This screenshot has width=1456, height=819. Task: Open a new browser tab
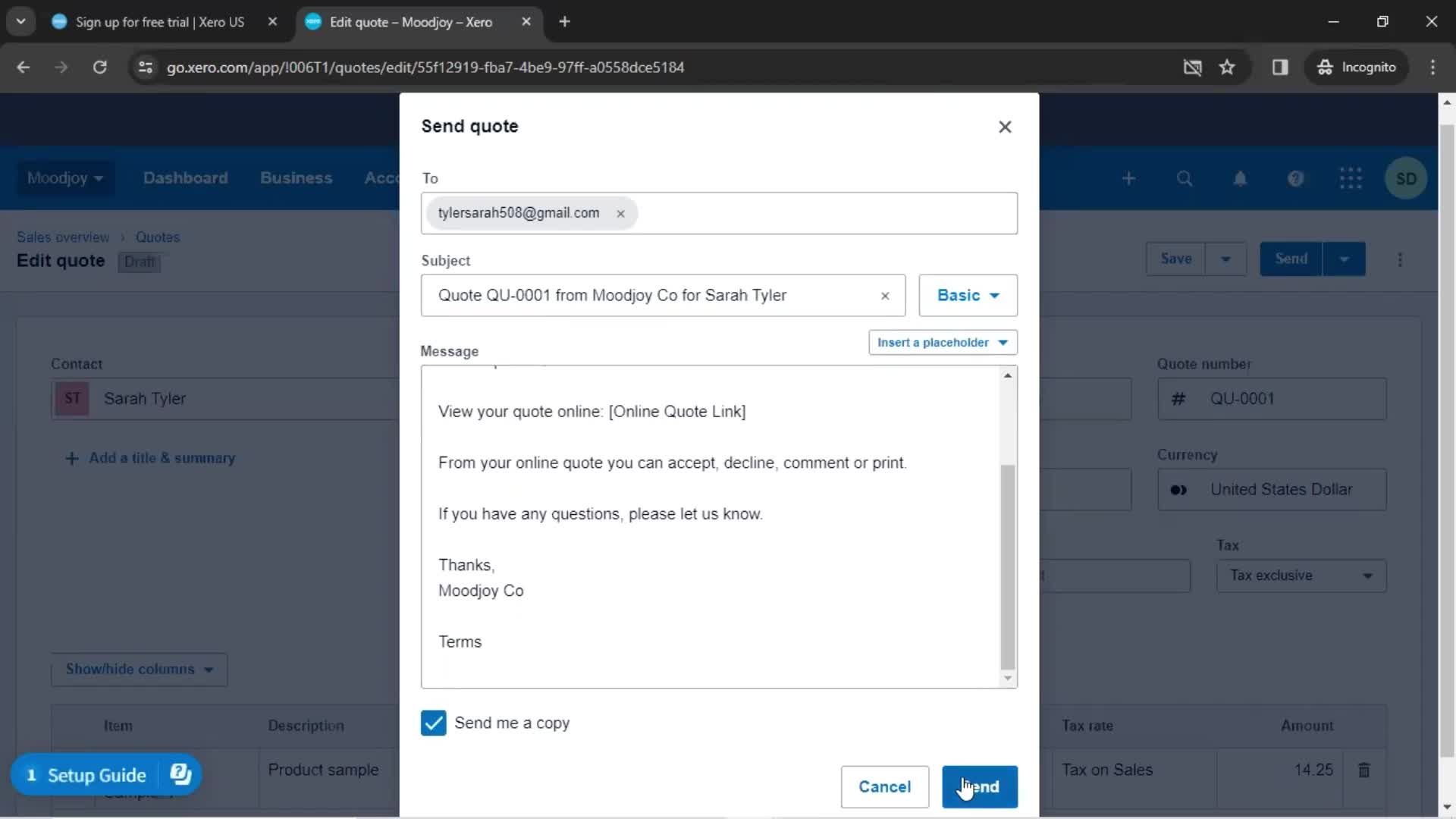pyautogui.click(x=564, y=22)
